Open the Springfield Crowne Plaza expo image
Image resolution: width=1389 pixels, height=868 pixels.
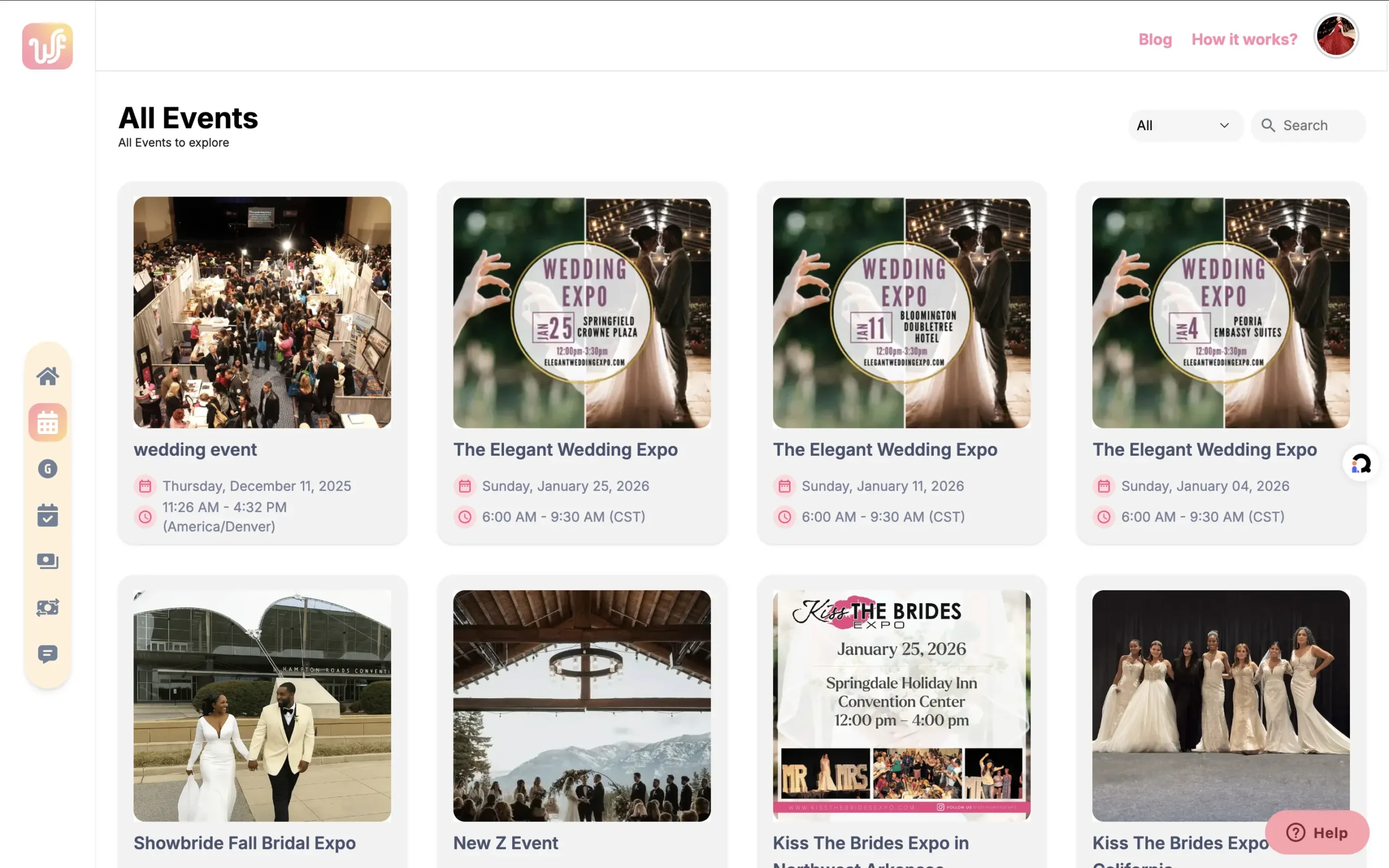click(x=582, y=312)
